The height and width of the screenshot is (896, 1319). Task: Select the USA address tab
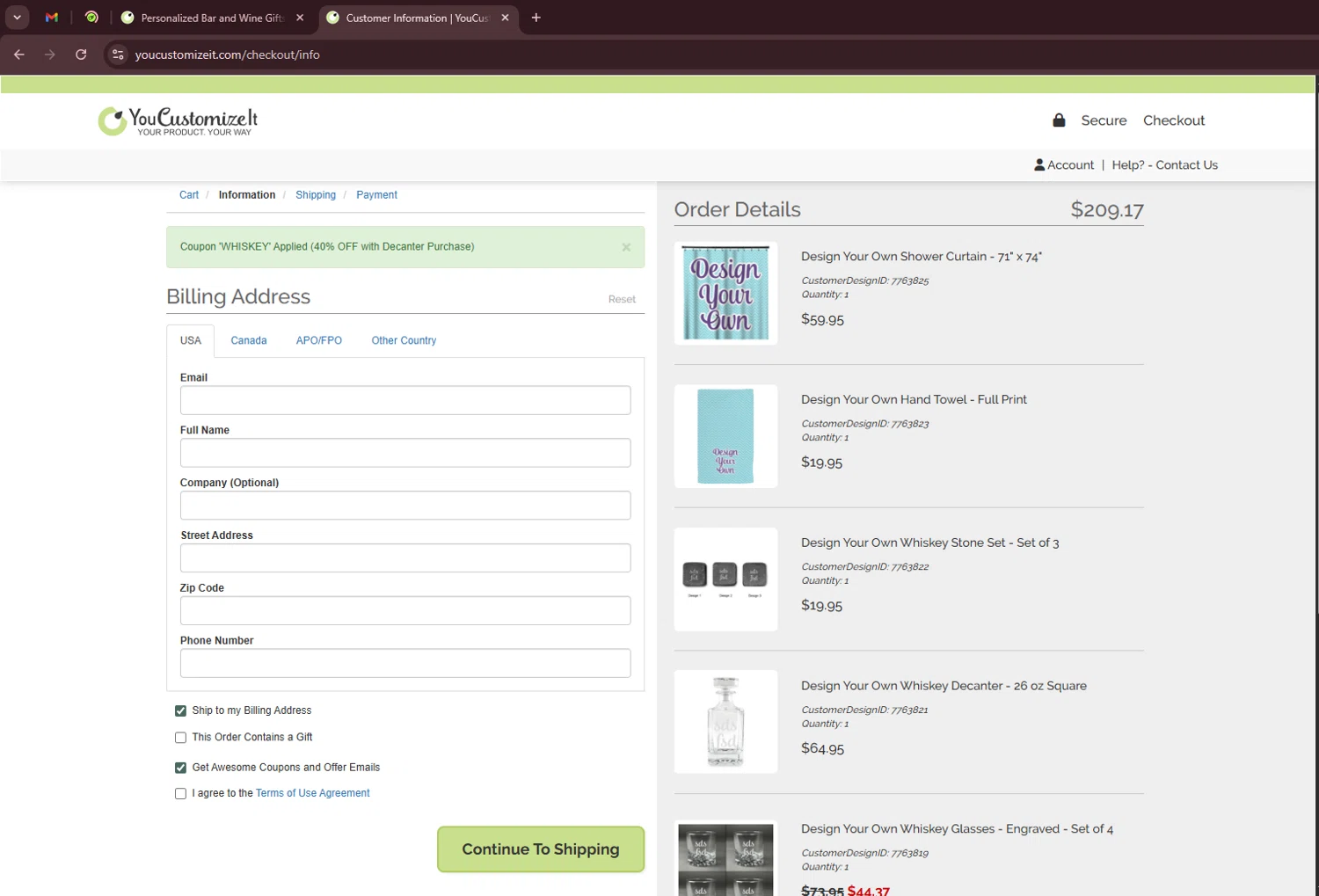(191, 340)
